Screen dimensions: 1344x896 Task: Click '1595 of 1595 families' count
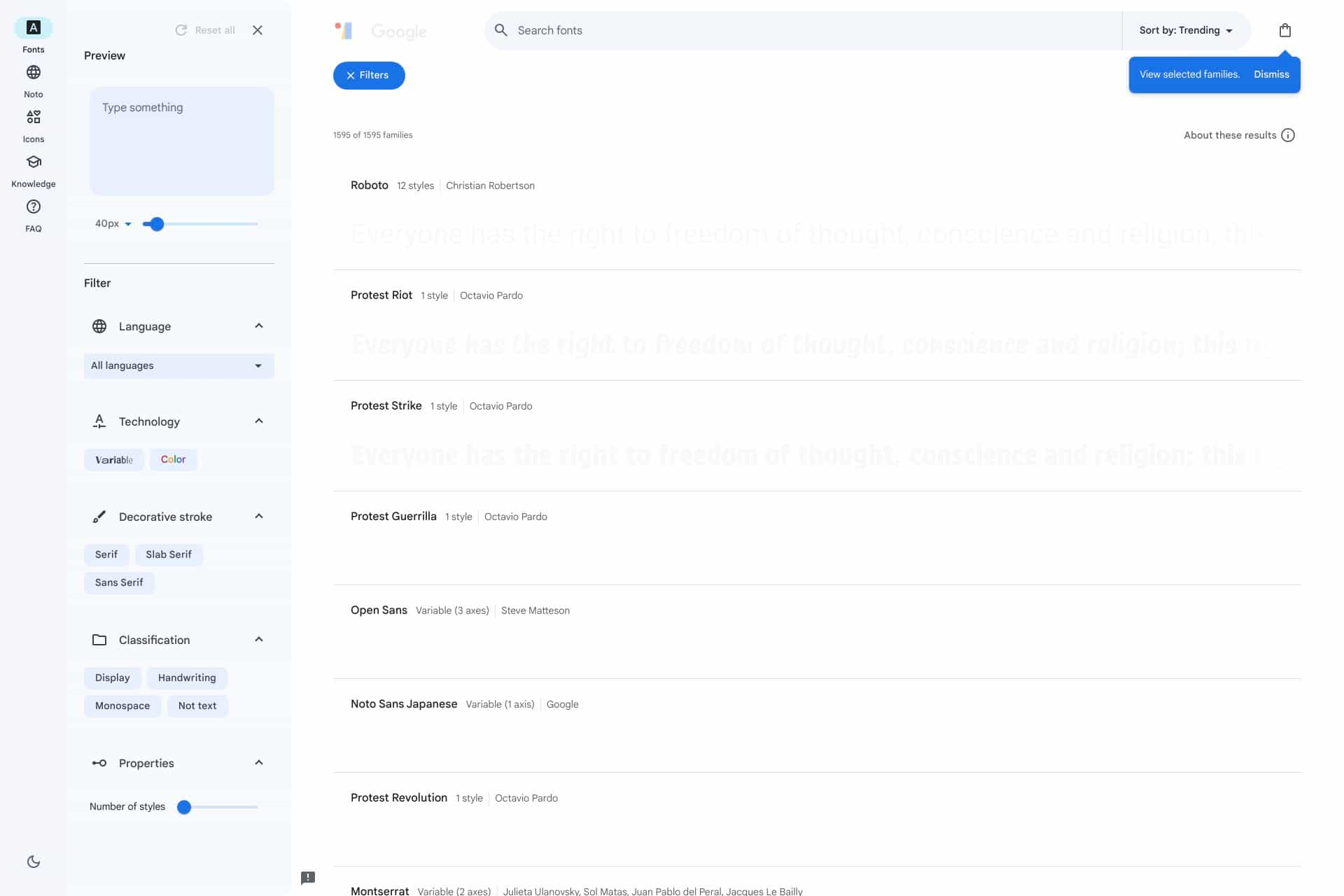coord(372,135)
